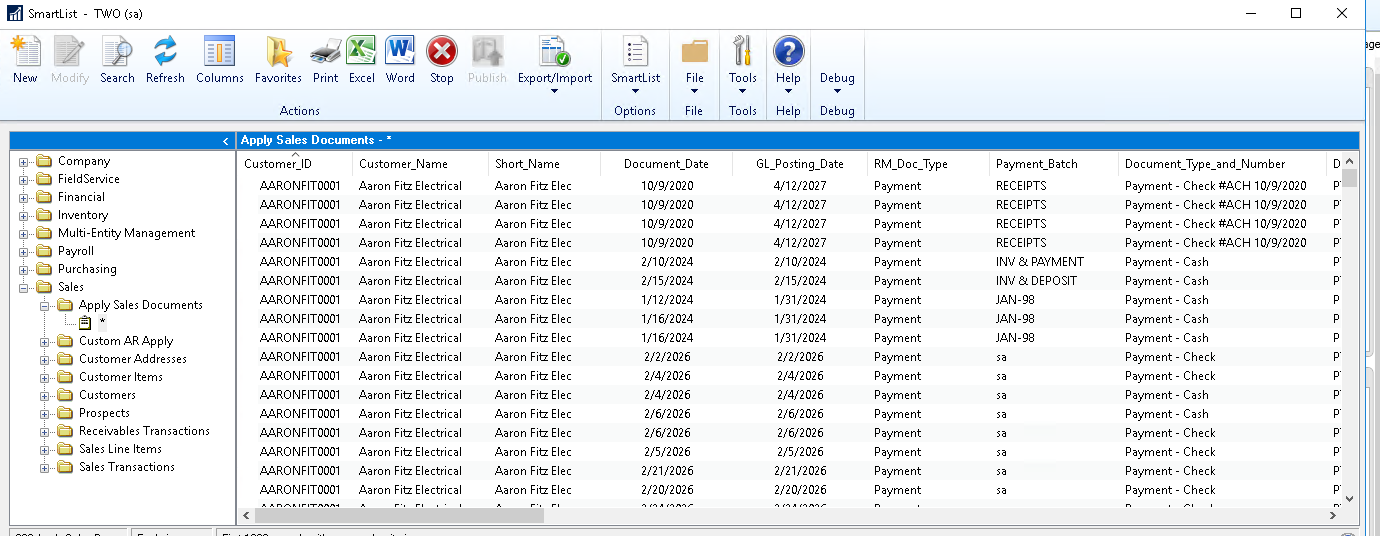Collapse the navigation pane with arrow
The height and width of the screenshot is (536, 1380).
[x=226, y=141]
